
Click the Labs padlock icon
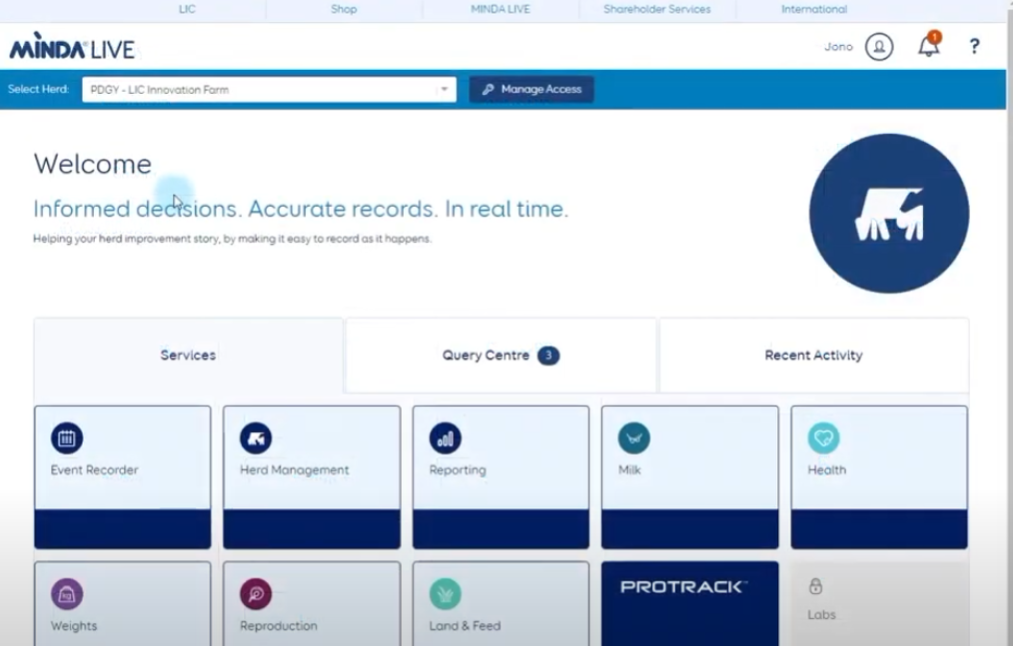815,586
